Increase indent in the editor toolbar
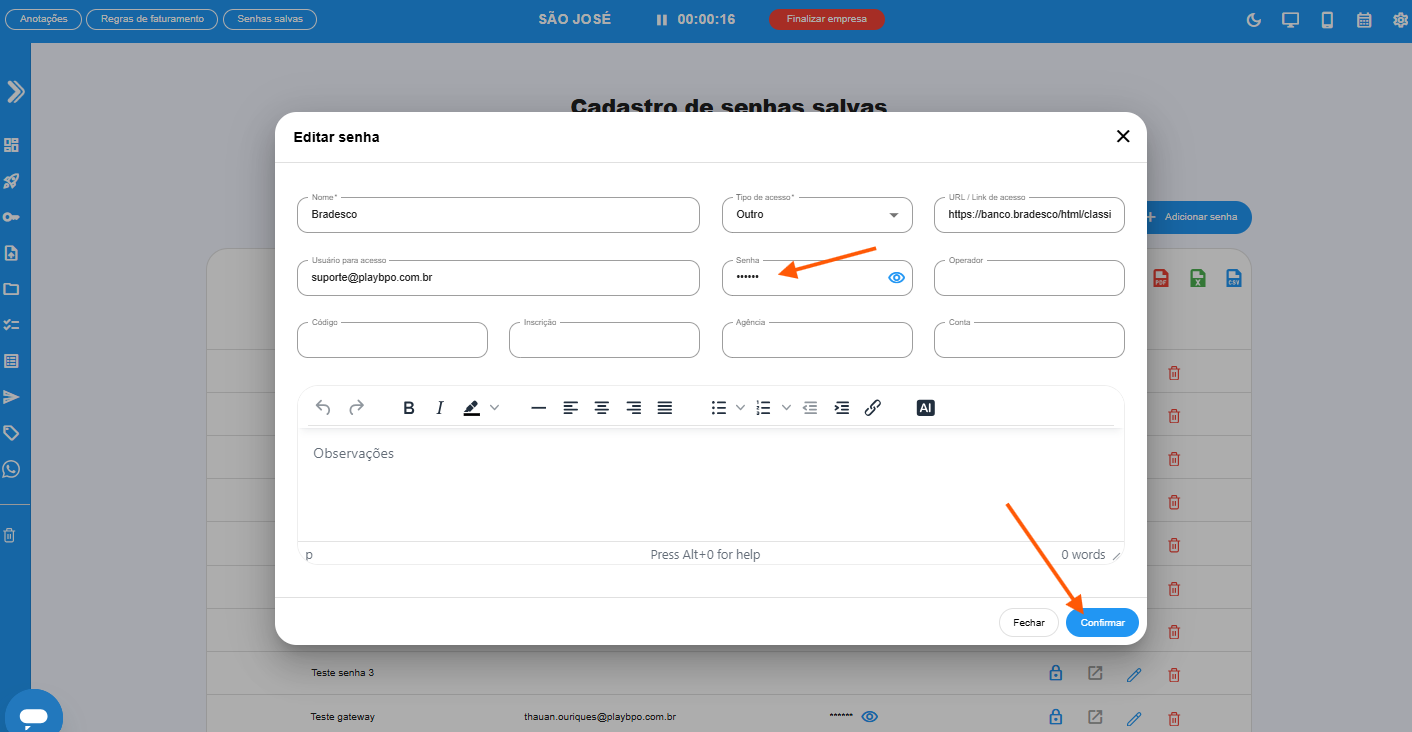Viewport: 1412px width, 732px height. click(x=842, y=408)
